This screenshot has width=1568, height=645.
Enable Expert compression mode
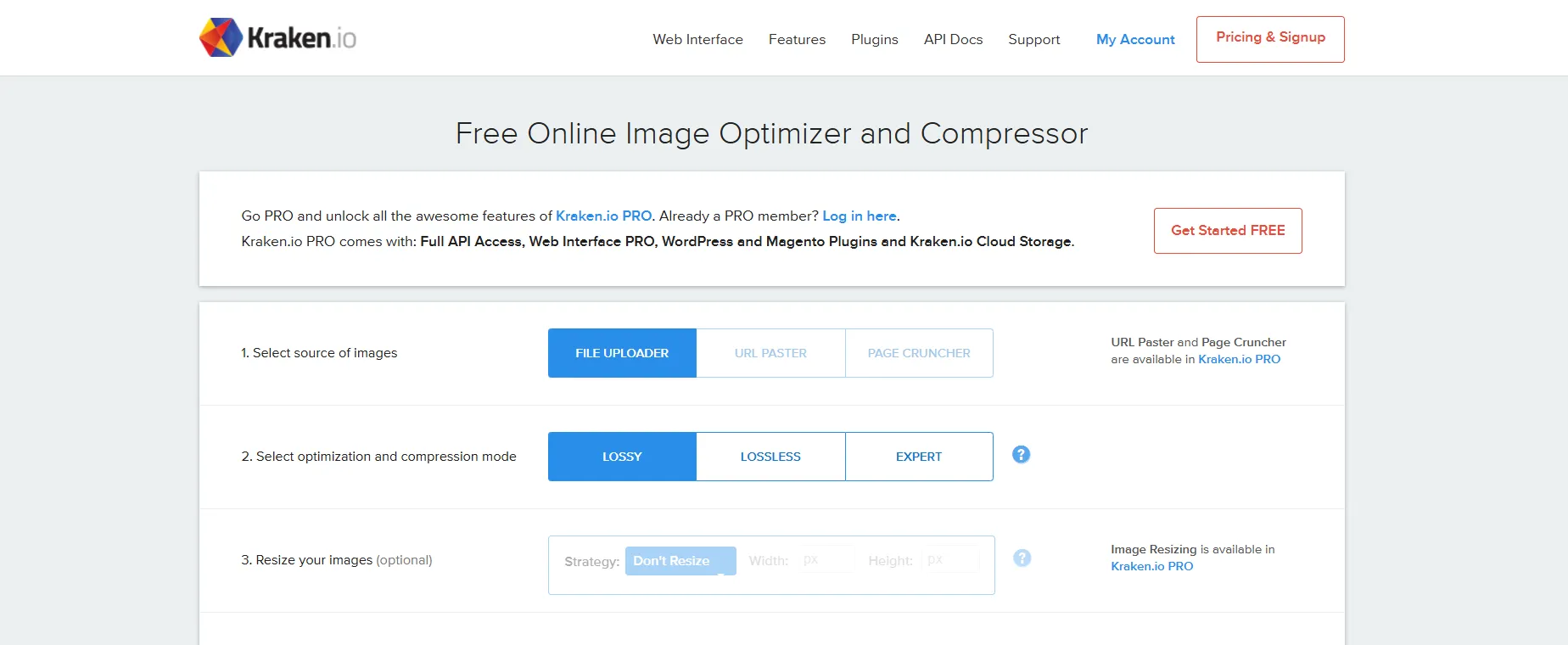point(919,457)
